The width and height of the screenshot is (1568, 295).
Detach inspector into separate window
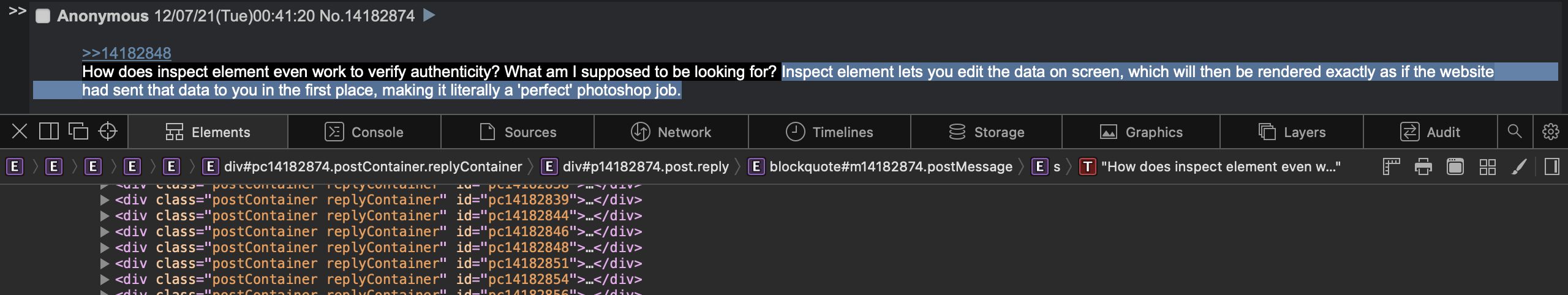point(78,132)
